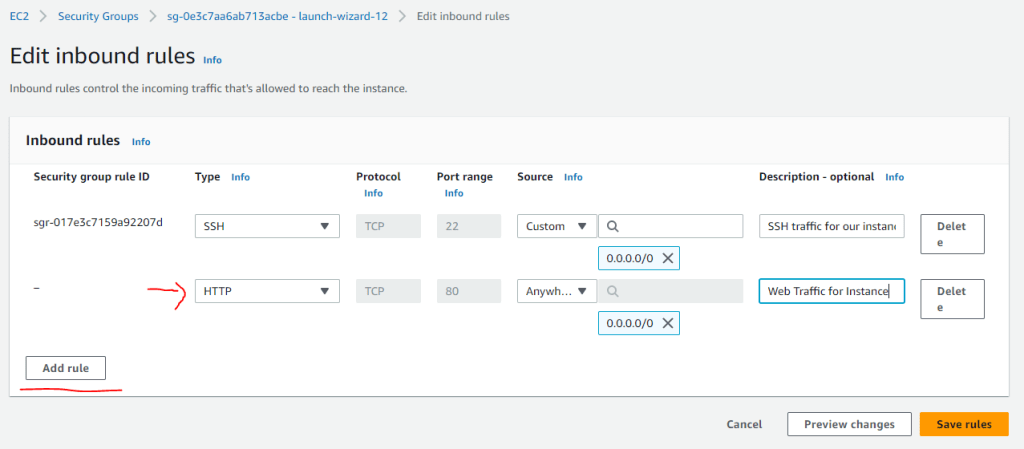Open the Anywhere source dropdown
The image size is (1024, 449).
coord(557,291)
